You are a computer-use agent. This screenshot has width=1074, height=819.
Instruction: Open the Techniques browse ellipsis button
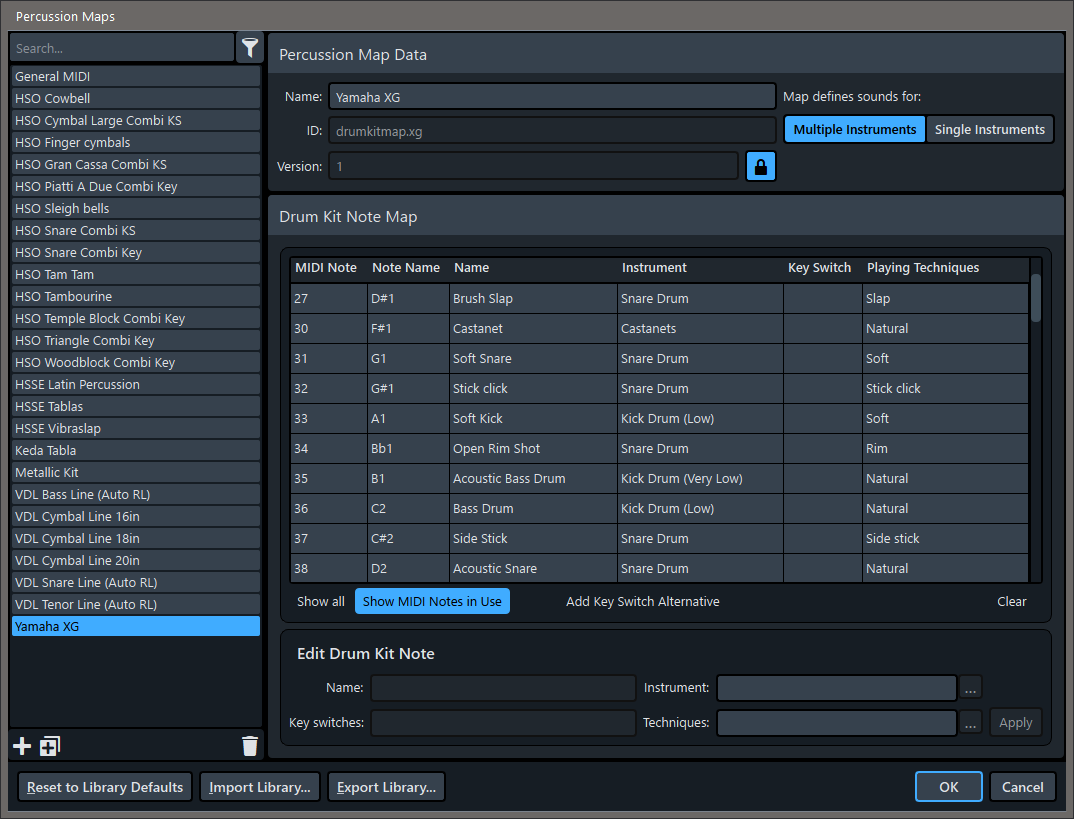(x=970, y=722)
